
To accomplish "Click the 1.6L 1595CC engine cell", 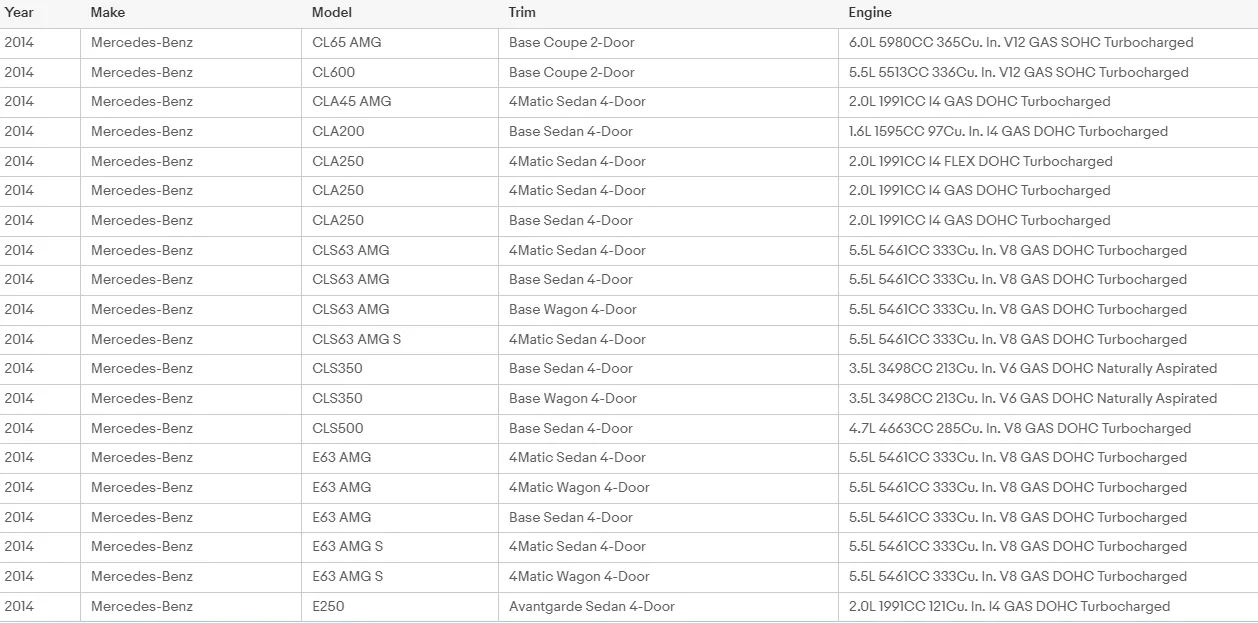I will pyautogui.click(x=1048, y=132).
